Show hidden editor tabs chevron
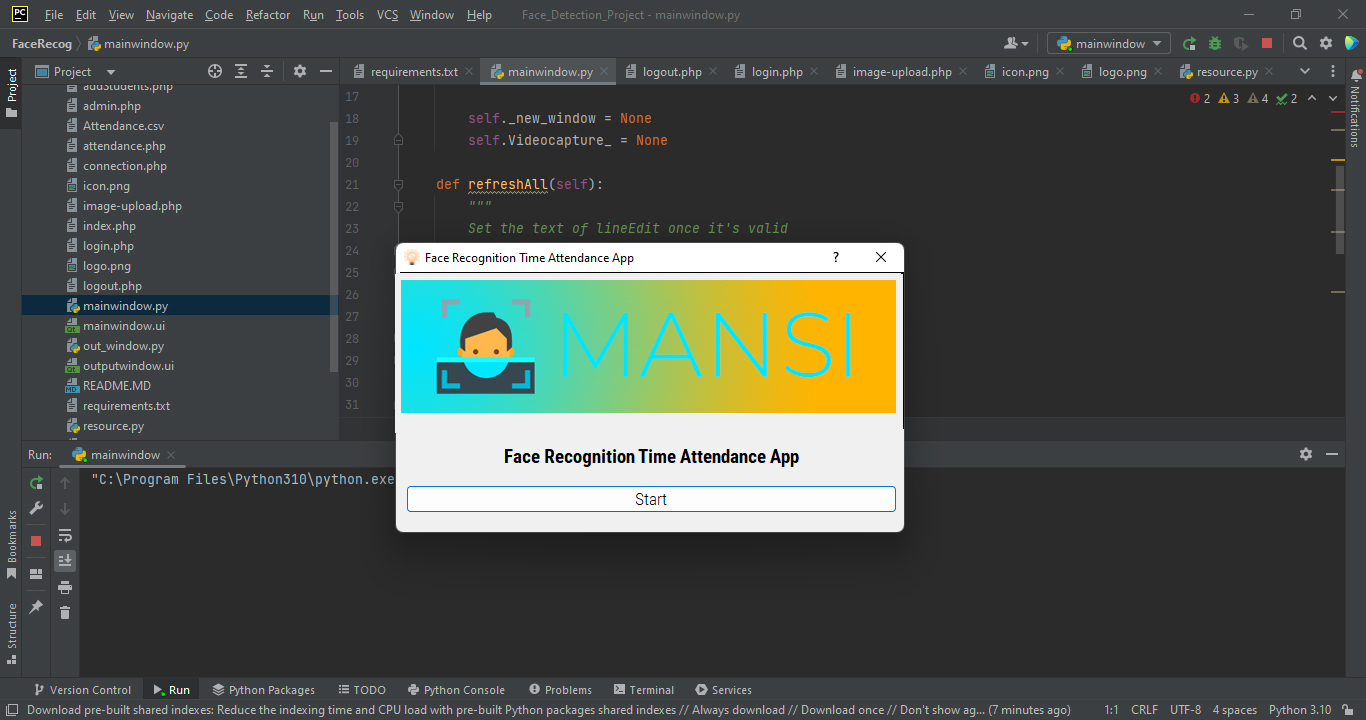 pyautogui.click(x=1305, y=72)
